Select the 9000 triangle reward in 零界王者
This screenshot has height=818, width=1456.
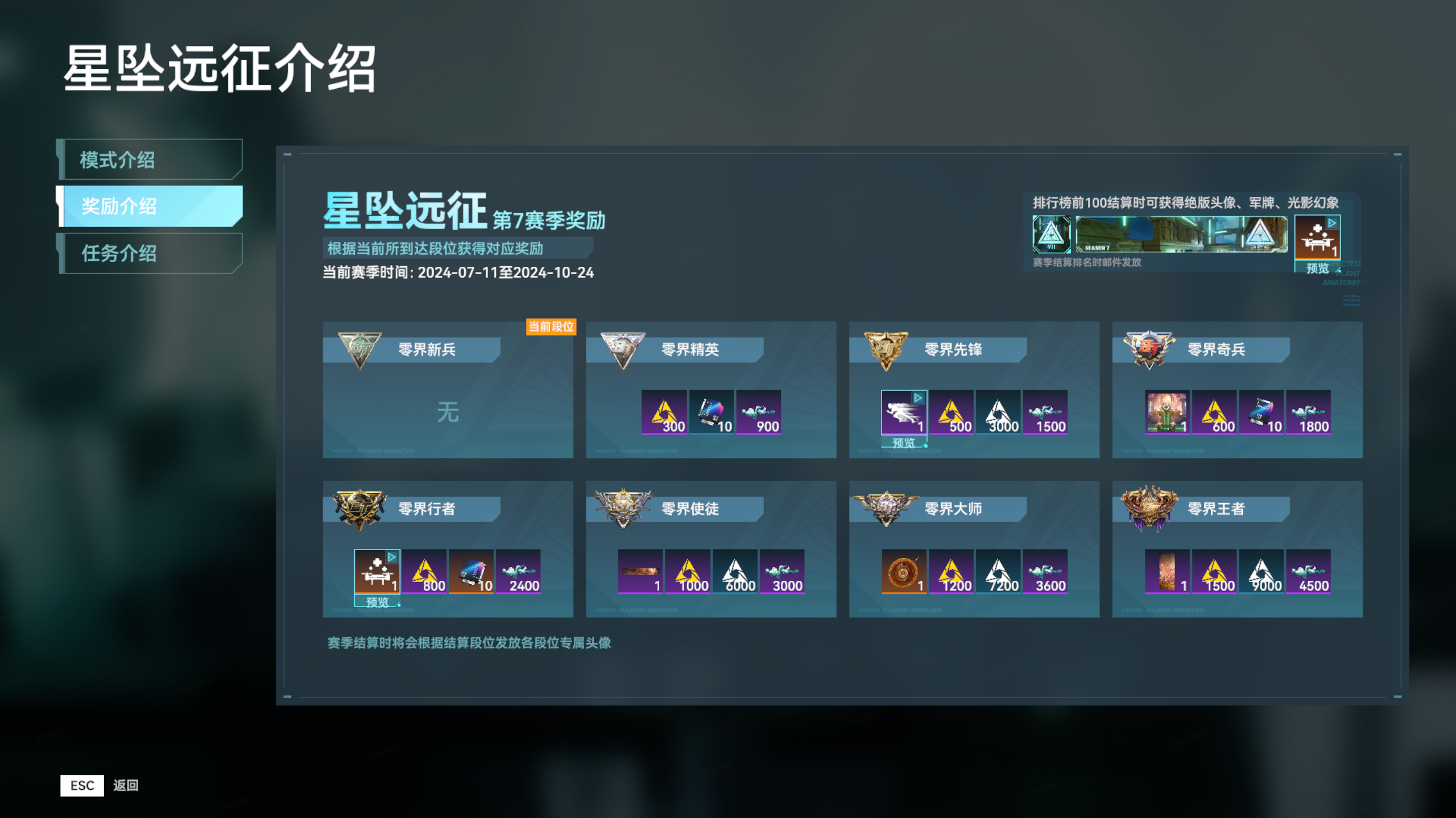pyautogui.click(x=1261, y=571)
